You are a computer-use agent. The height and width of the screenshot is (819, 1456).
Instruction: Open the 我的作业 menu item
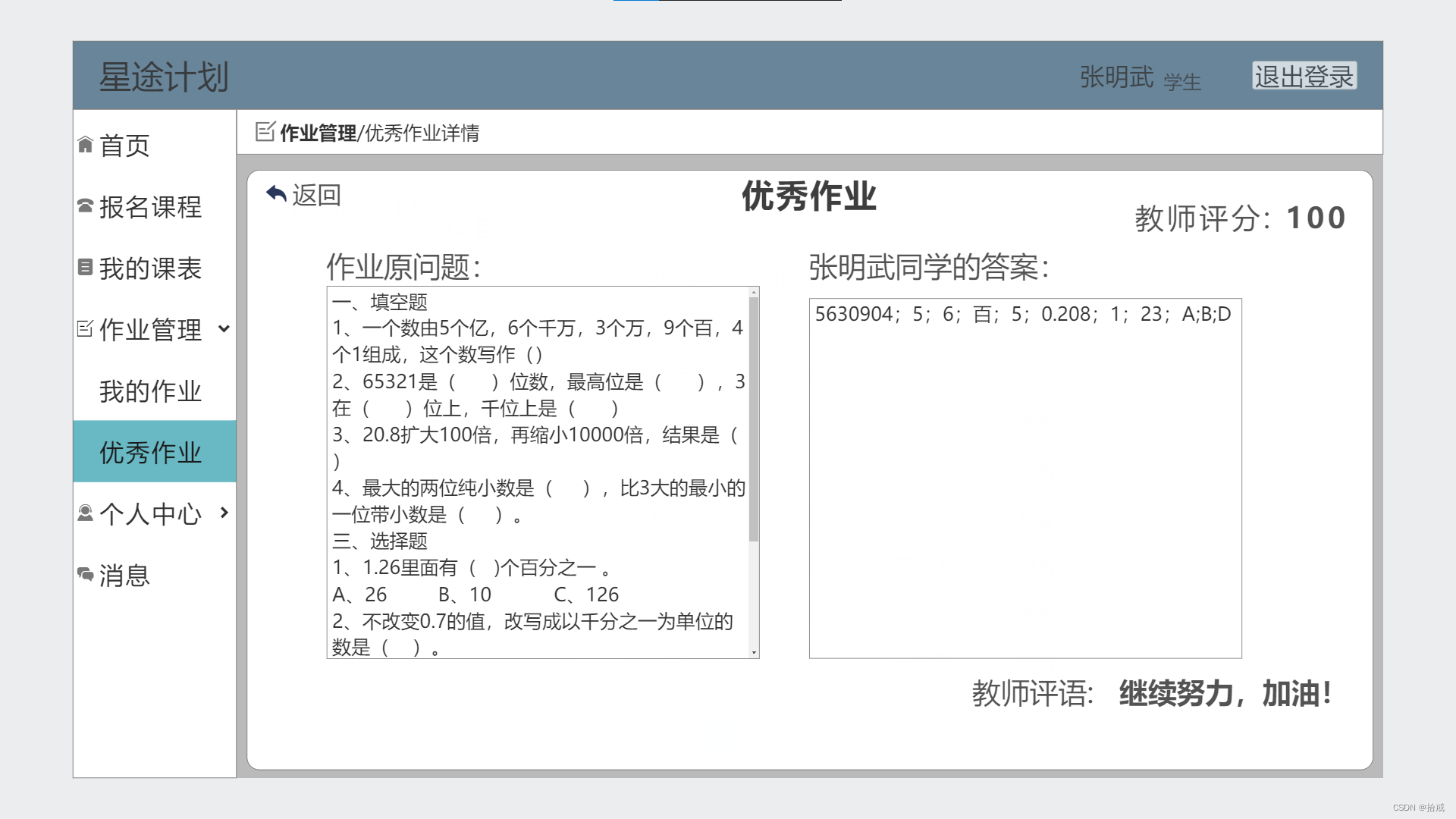(150, 391)
